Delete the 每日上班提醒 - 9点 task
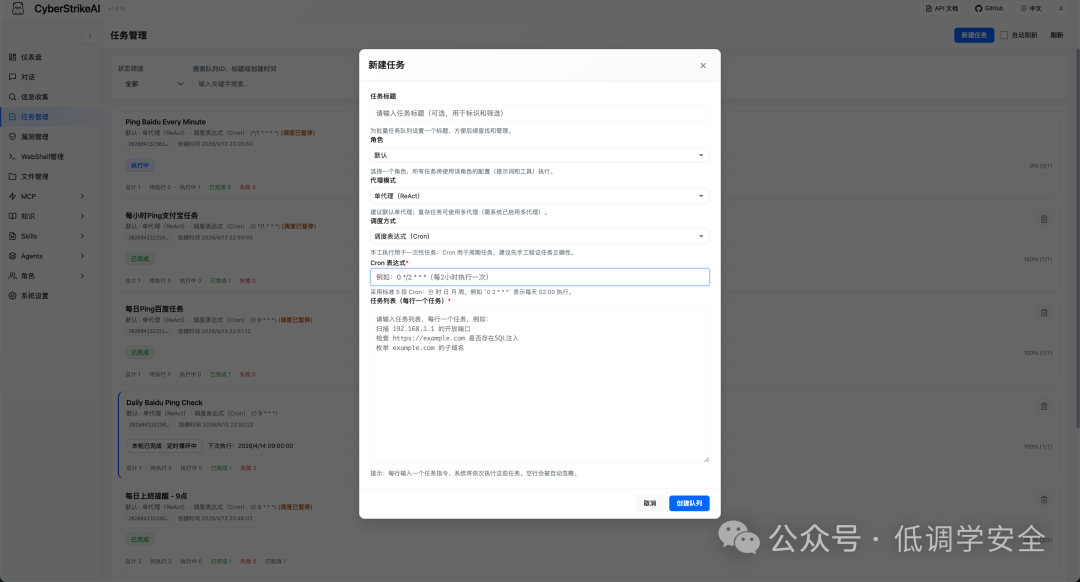This screenshot has height=582, width=1080. point(1044,500)
